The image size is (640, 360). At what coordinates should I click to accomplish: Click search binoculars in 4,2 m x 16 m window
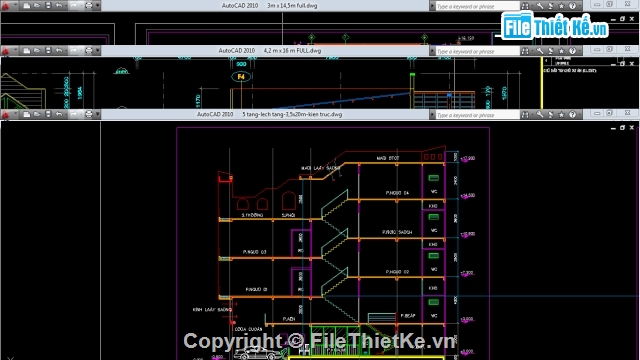(525, 51)
